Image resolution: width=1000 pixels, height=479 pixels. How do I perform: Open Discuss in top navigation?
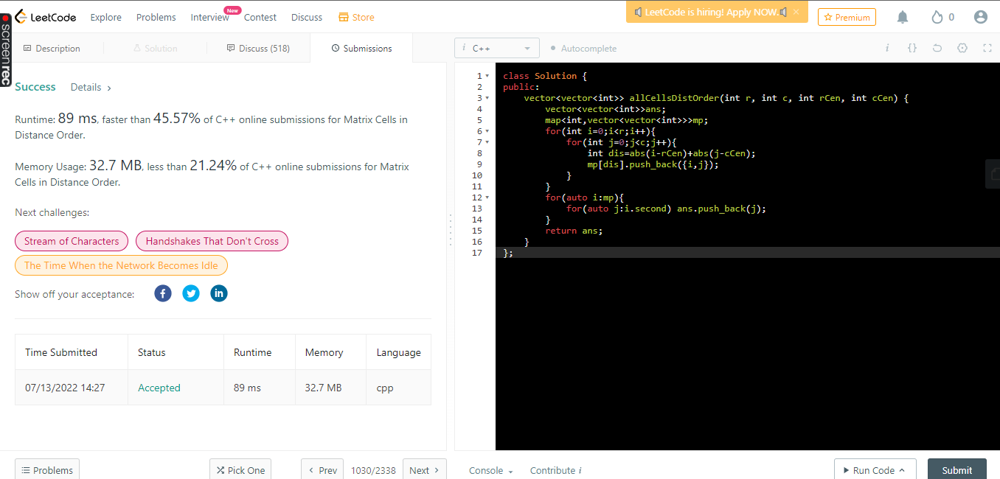307,17
